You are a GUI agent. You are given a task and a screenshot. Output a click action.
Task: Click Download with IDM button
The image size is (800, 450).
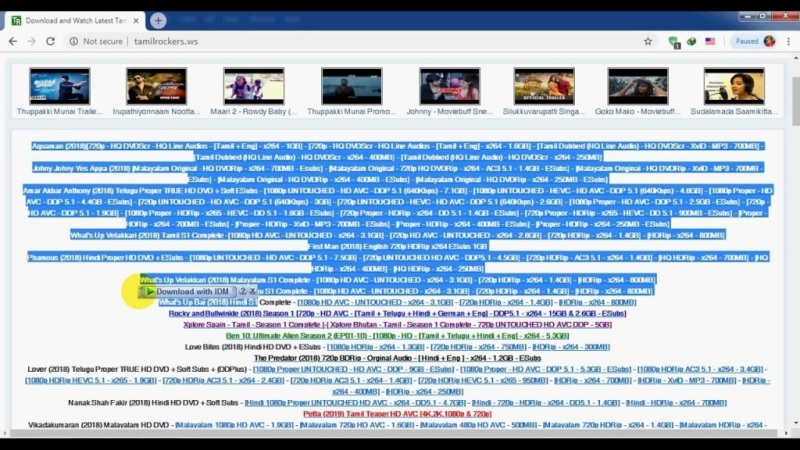pyautogui.click(x=188, y=291)
